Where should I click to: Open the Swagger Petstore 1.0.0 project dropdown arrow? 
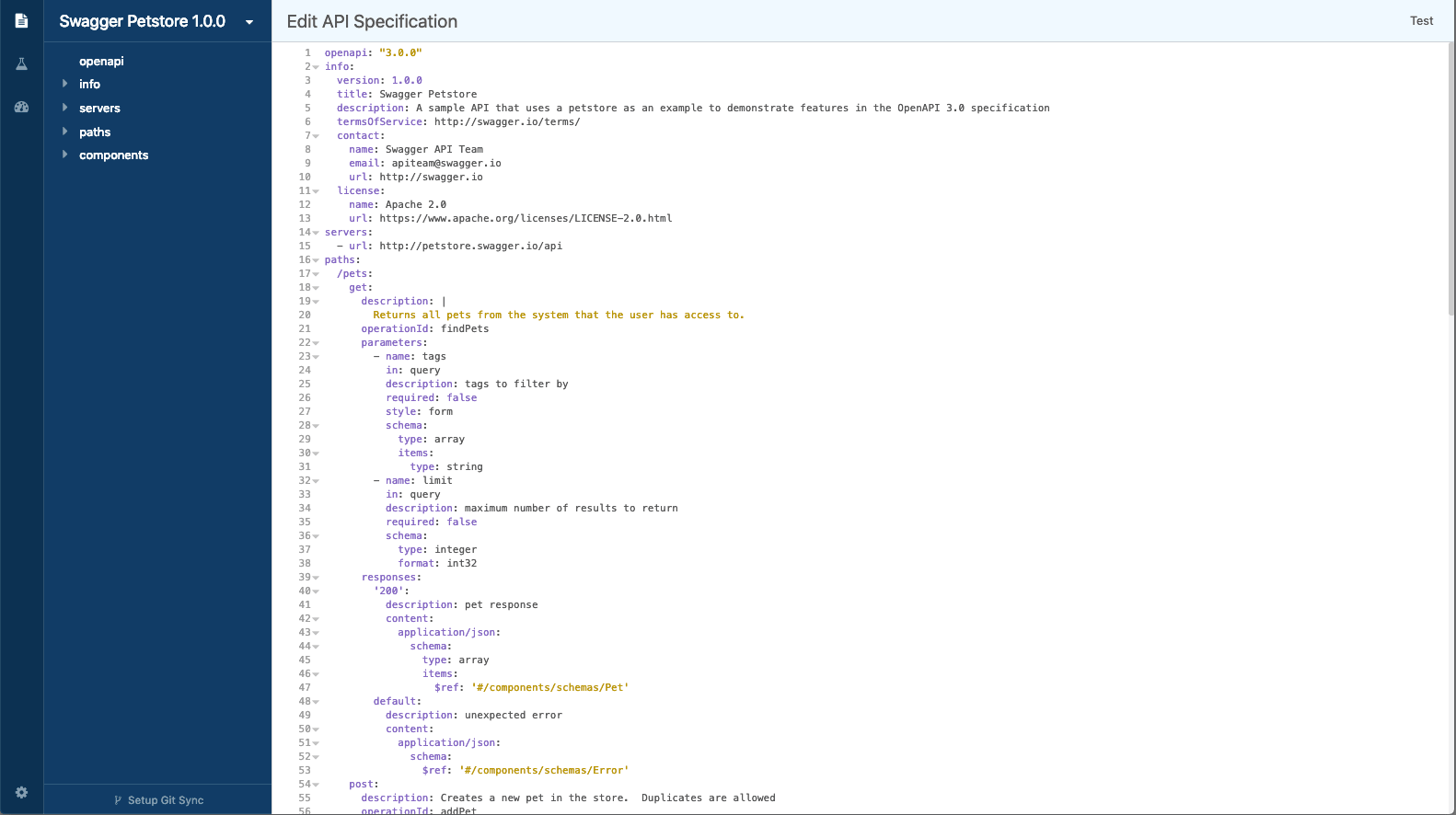[x=249, y=22]
